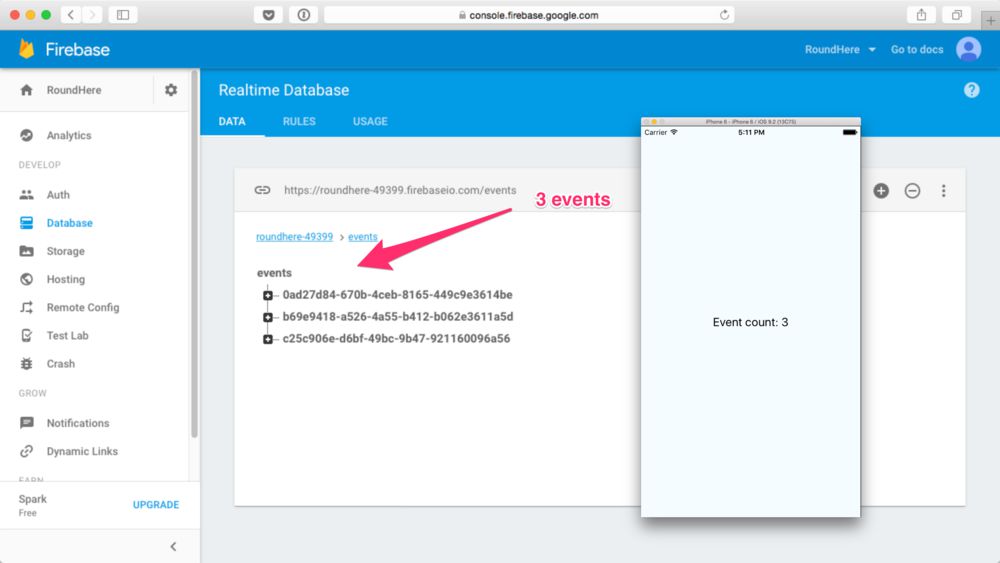1000x563 pixels.
Task: Reload the page in Safari
Action: [x=724, y=15]
